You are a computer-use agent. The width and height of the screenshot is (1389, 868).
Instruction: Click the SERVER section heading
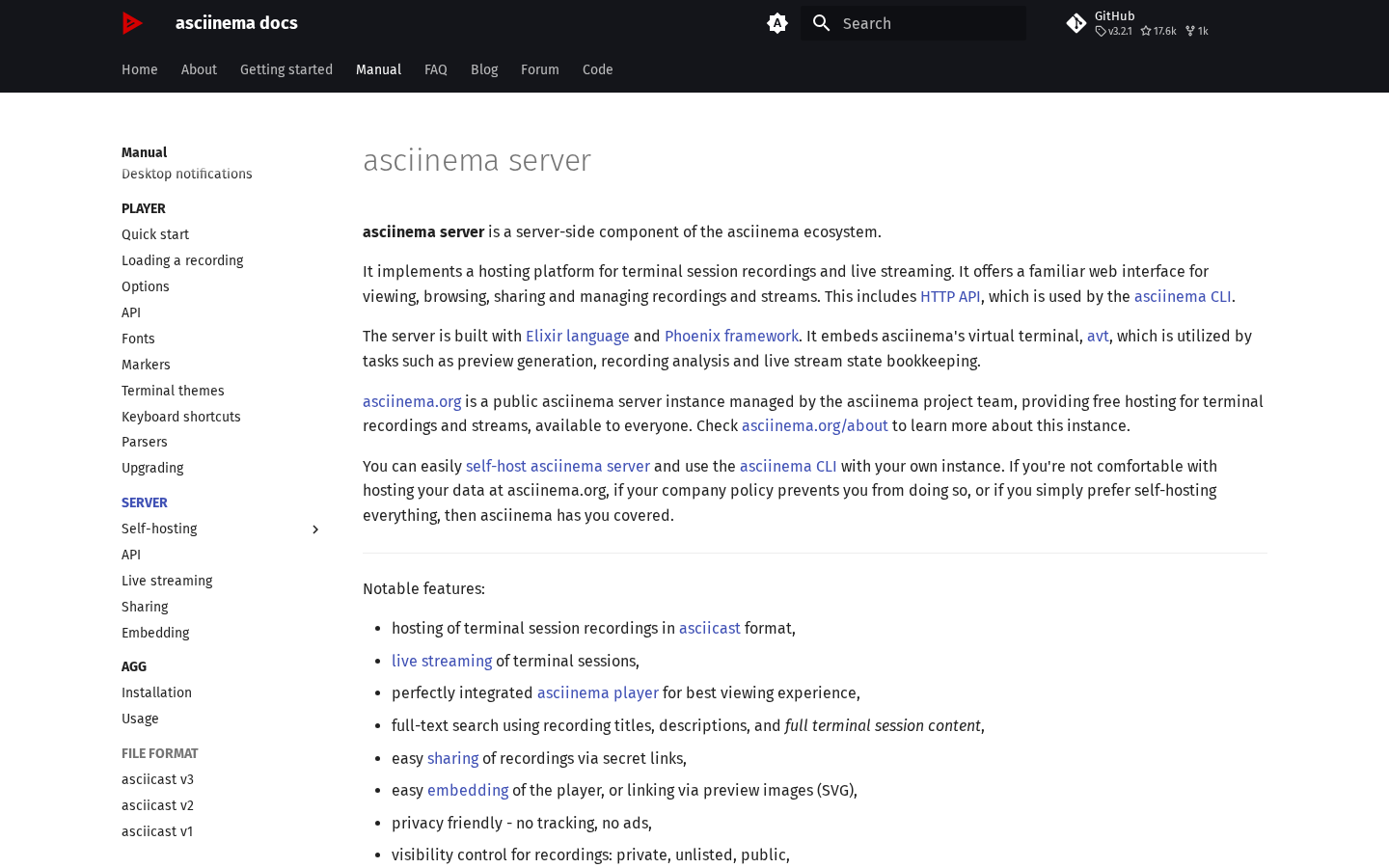[145, 502]
